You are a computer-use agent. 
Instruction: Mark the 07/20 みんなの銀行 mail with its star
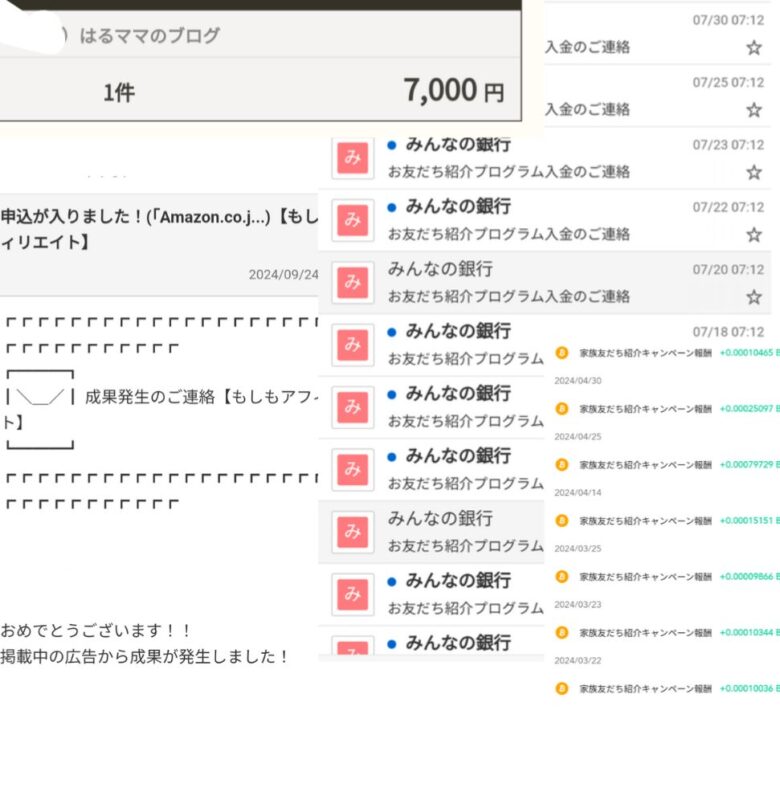753,297
